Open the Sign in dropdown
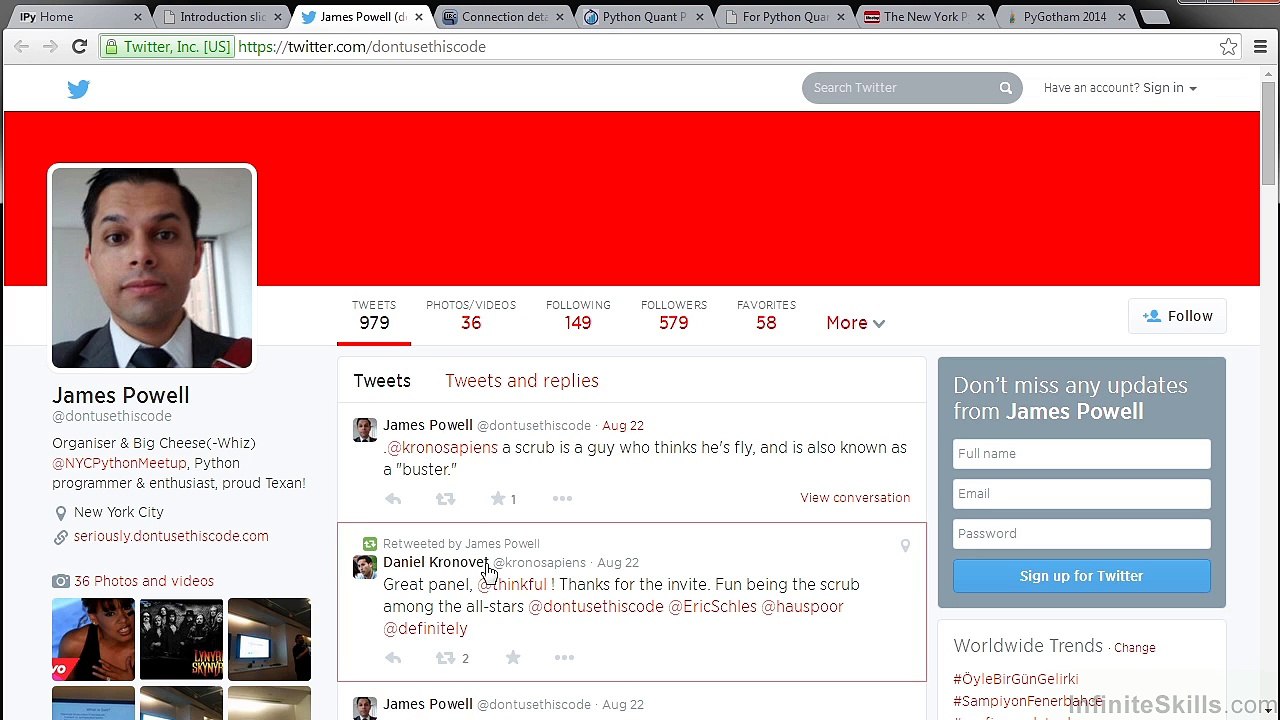Screen dimensions: 1280x720 [x=1170, y=88]
